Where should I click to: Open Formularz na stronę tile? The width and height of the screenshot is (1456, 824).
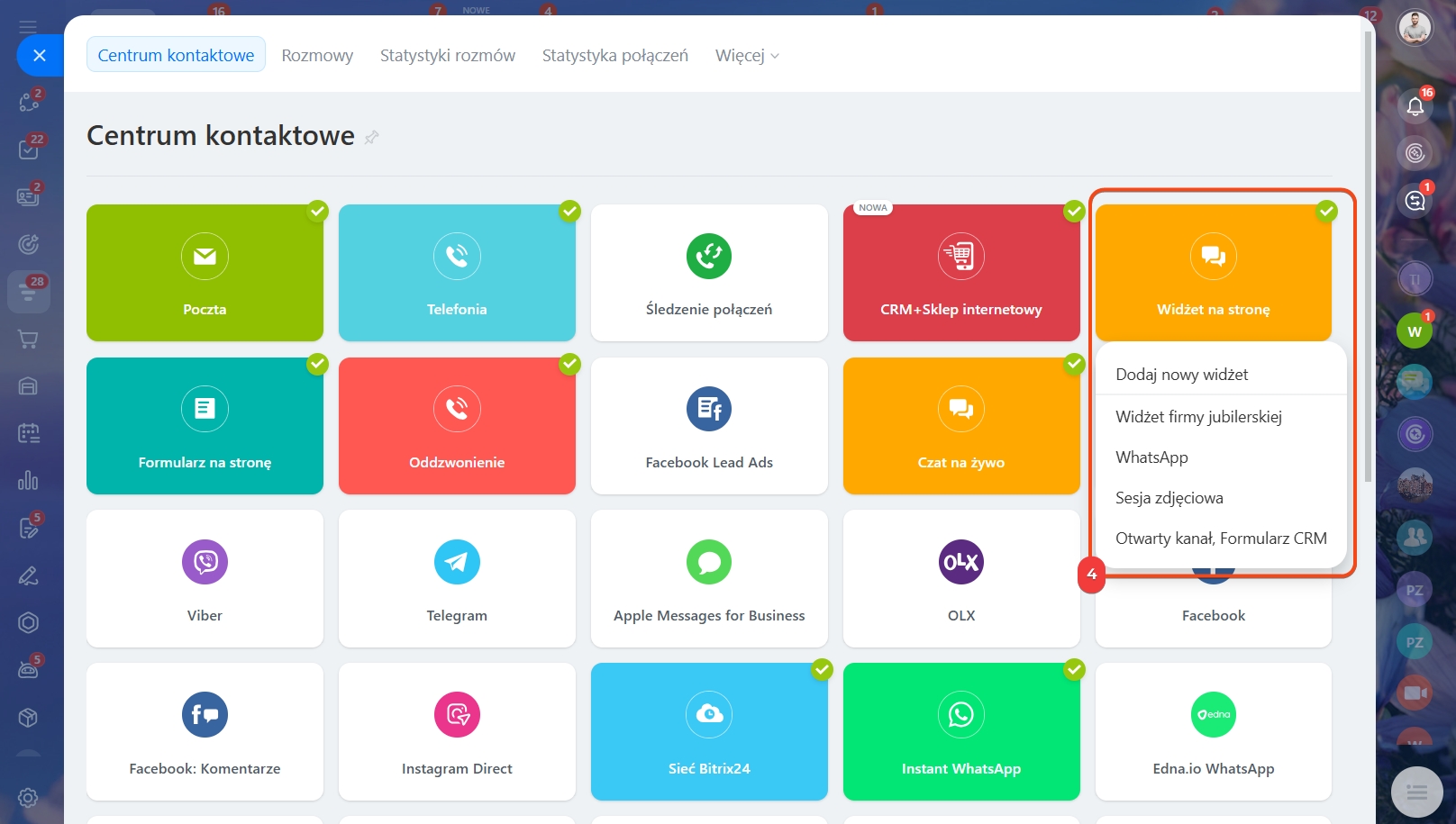[x=205, y=426]
